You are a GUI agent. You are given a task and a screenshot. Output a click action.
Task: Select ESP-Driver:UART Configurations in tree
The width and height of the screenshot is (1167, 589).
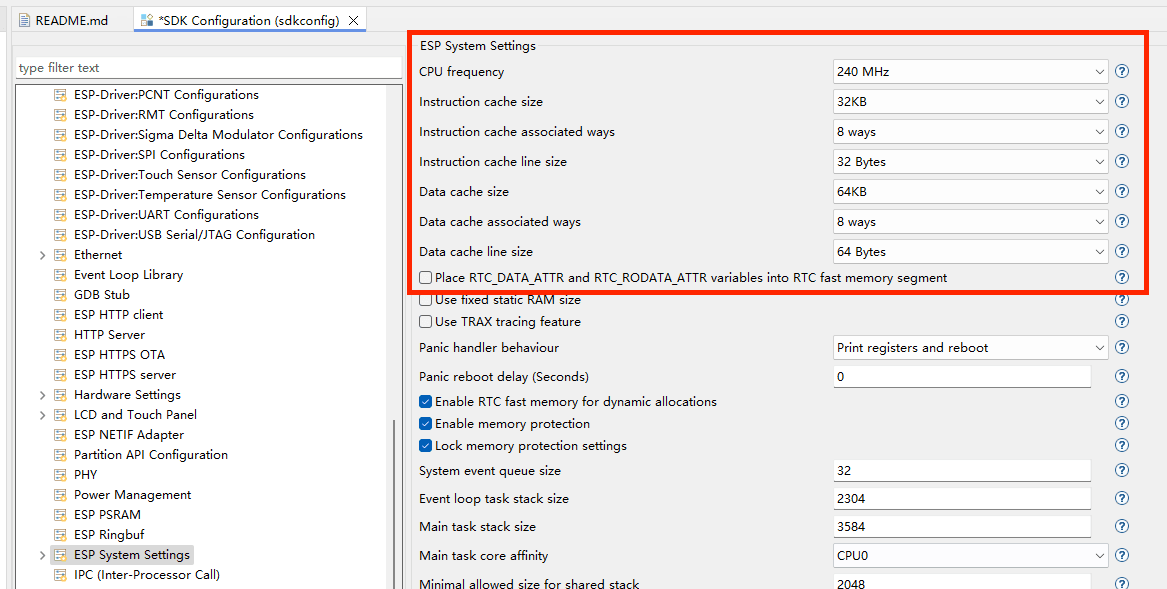[x=166, y=214]
